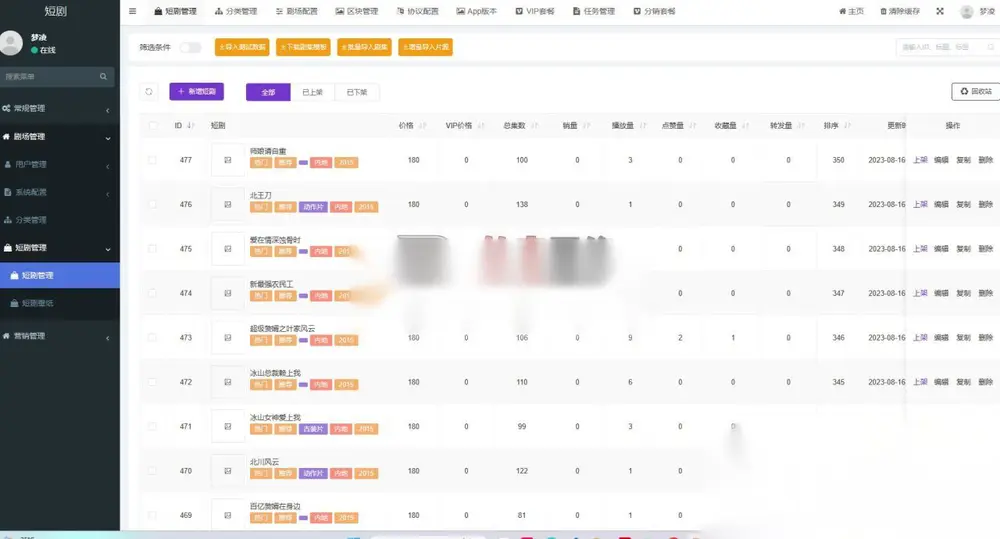Click the first orange import button
This screenshot has width=1000, height=539.
[x=242, y=47]
